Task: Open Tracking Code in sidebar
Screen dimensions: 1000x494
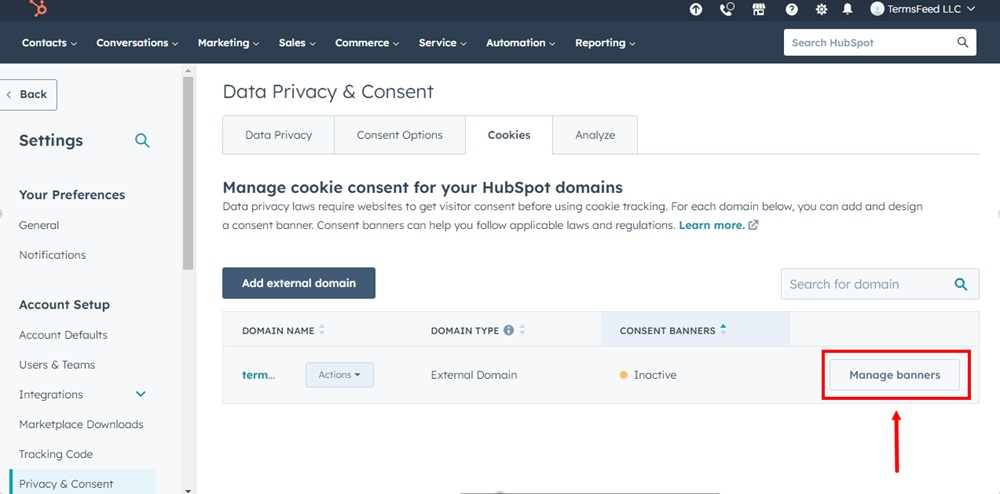Action: 55,454
